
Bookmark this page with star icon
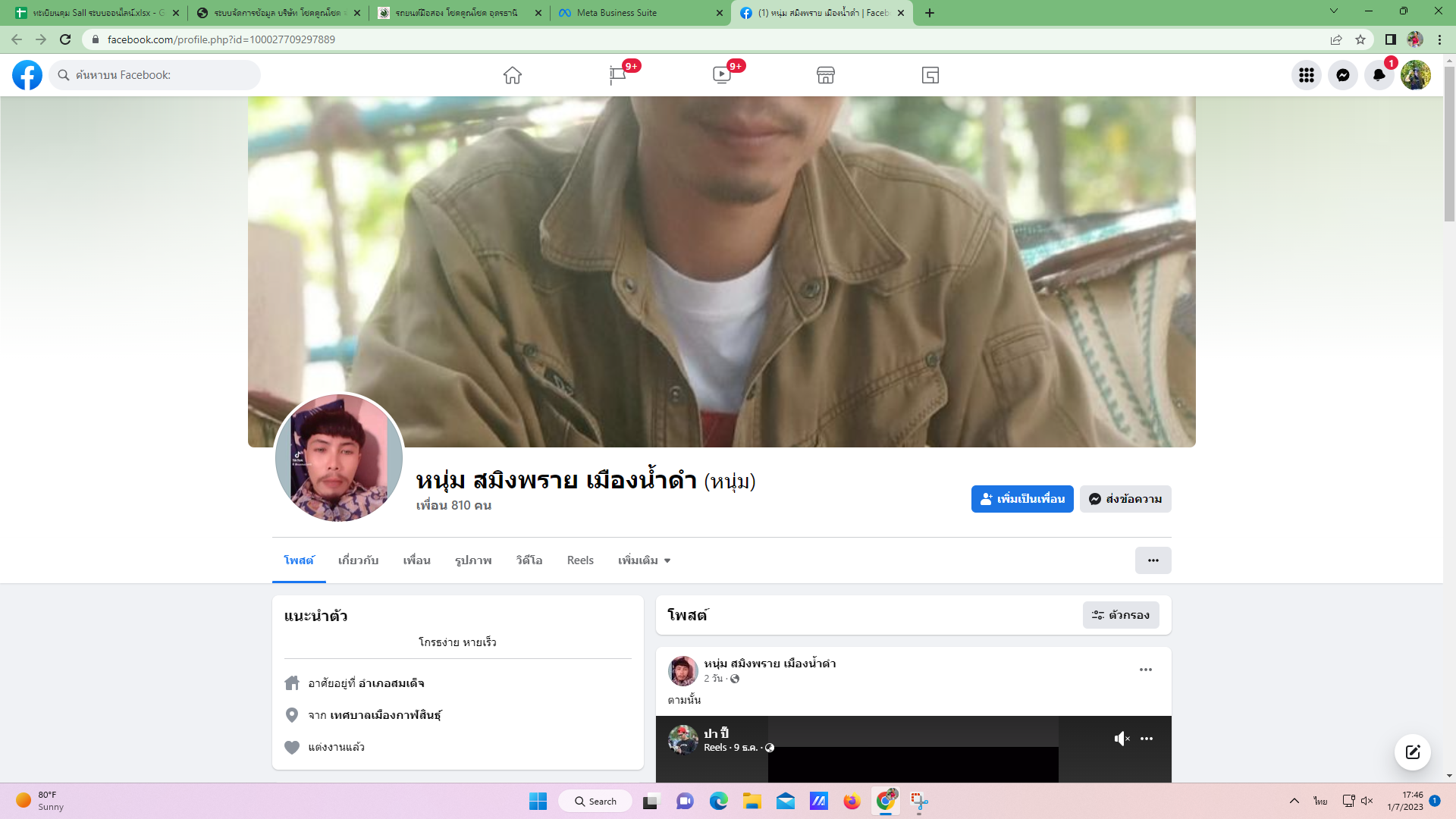click(x=1360, y=39)
